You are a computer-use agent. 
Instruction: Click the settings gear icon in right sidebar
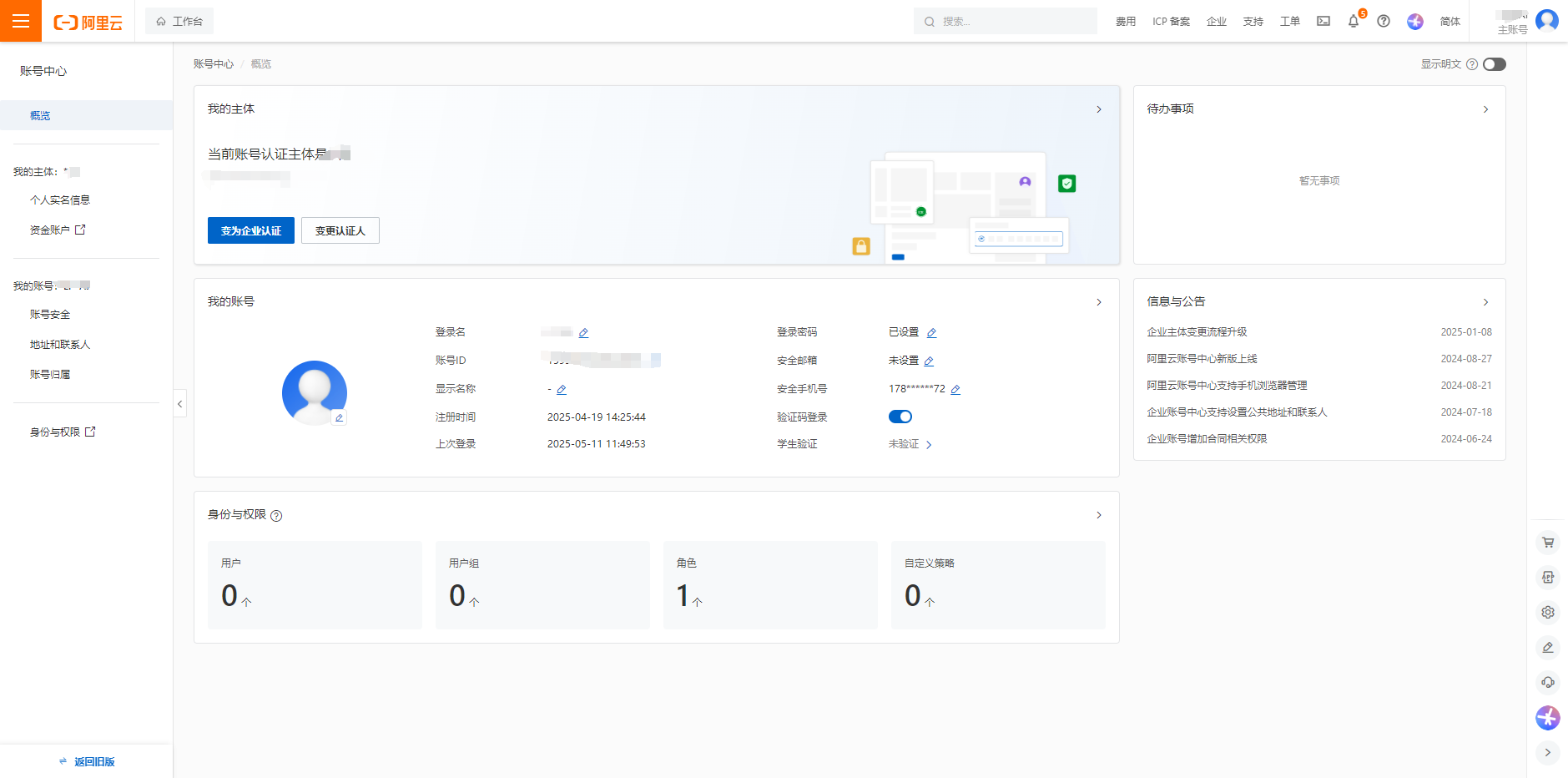pos(1548,613)
